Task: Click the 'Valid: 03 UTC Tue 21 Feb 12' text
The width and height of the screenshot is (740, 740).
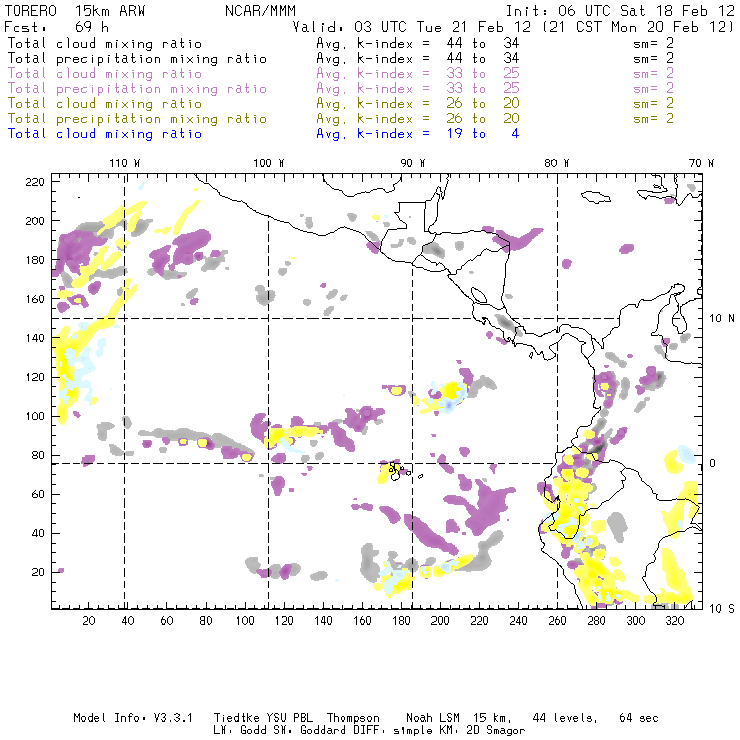Action: pos(412,27)
